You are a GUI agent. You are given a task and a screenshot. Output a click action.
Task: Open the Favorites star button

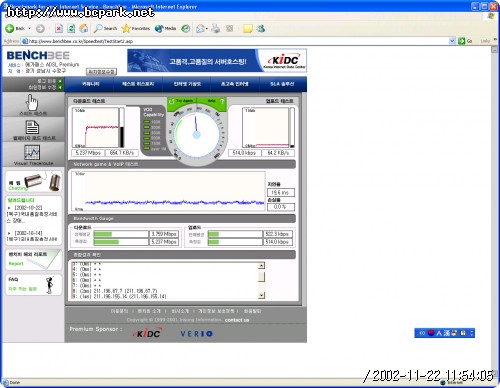pyautogui.click(x=136, y=29)
